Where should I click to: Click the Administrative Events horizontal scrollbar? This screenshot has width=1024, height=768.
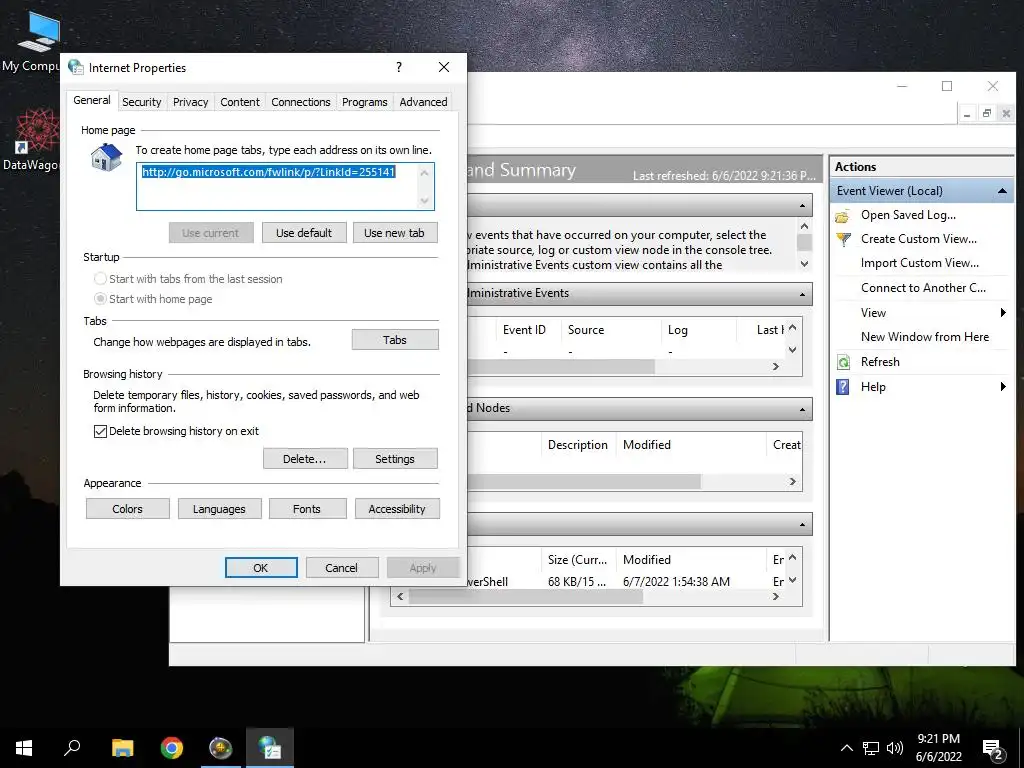[x=560, y=366]
